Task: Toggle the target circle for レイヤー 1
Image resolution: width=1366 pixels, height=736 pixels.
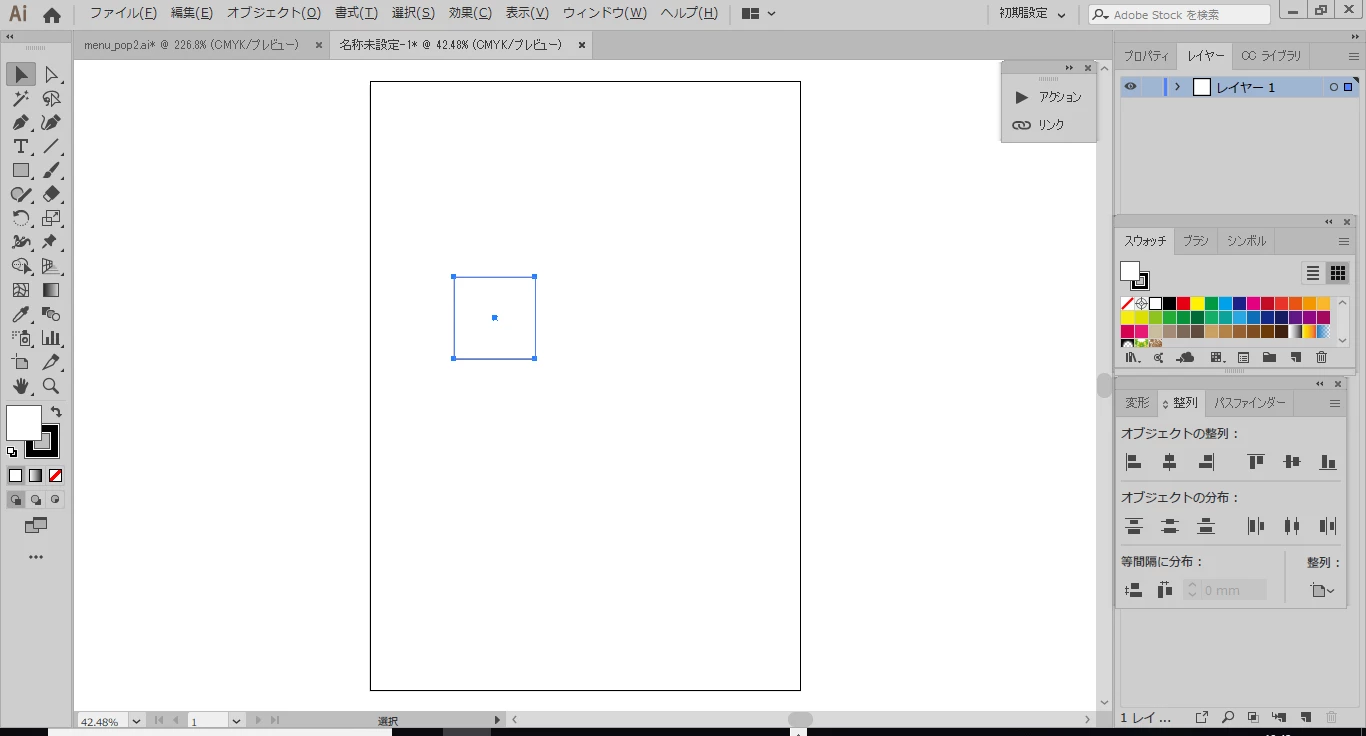Action: click(x=1334, y=87)
